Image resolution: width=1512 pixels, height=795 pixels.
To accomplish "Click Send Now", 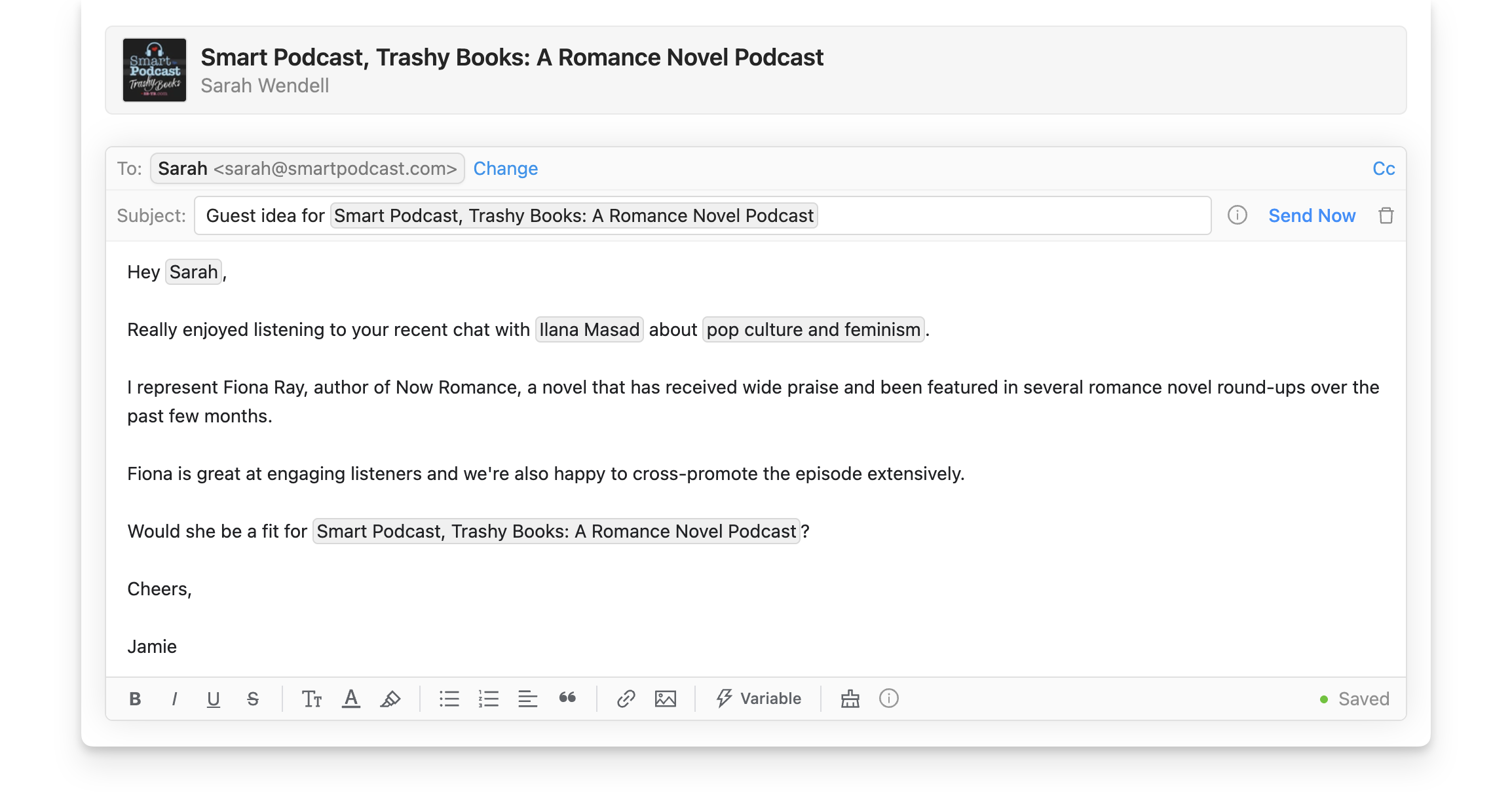I will click(x=1312, y=215).
